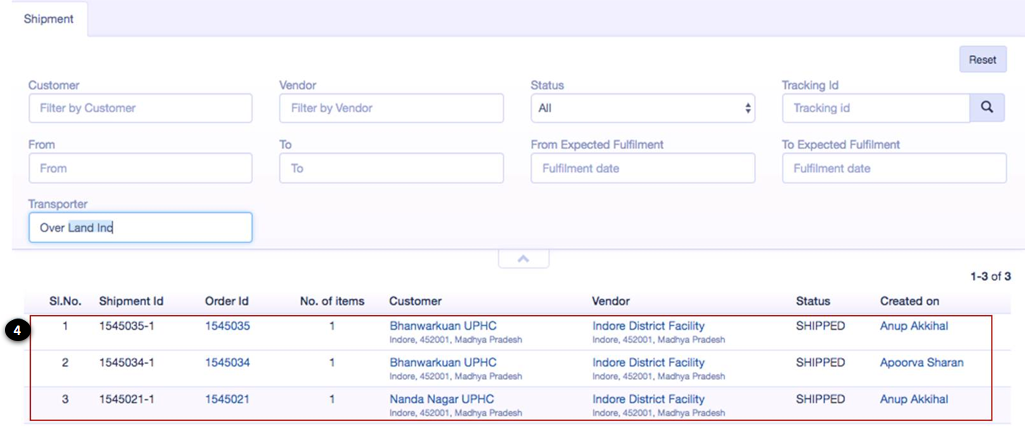The image size is (1025, 435).
Task: Open order 1545021 link
Action: point(227,399)
